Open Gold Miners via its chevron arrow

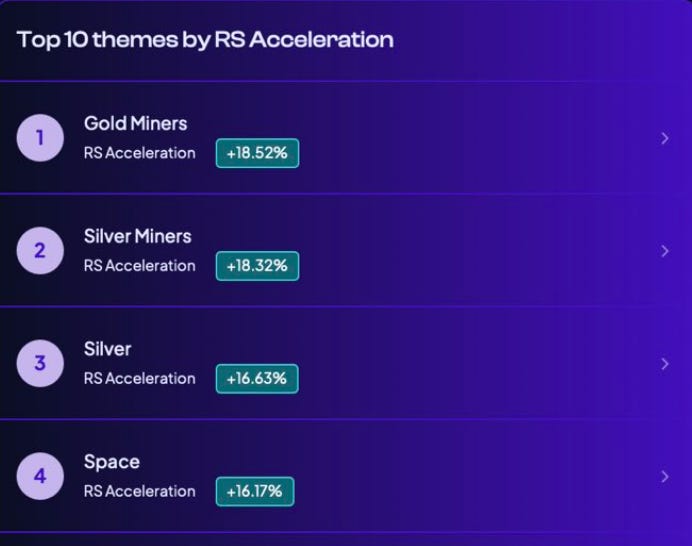click(x=665, y=138)
